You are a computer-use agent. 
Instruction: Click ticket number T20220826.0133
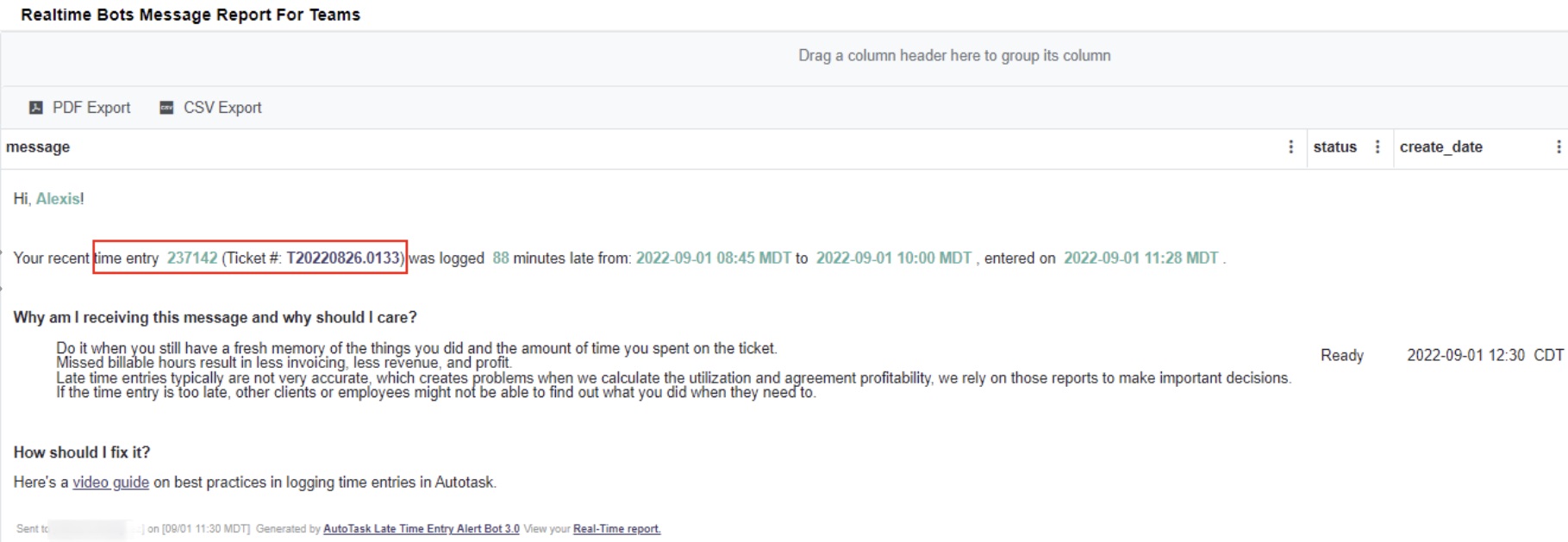coord(343,259)
